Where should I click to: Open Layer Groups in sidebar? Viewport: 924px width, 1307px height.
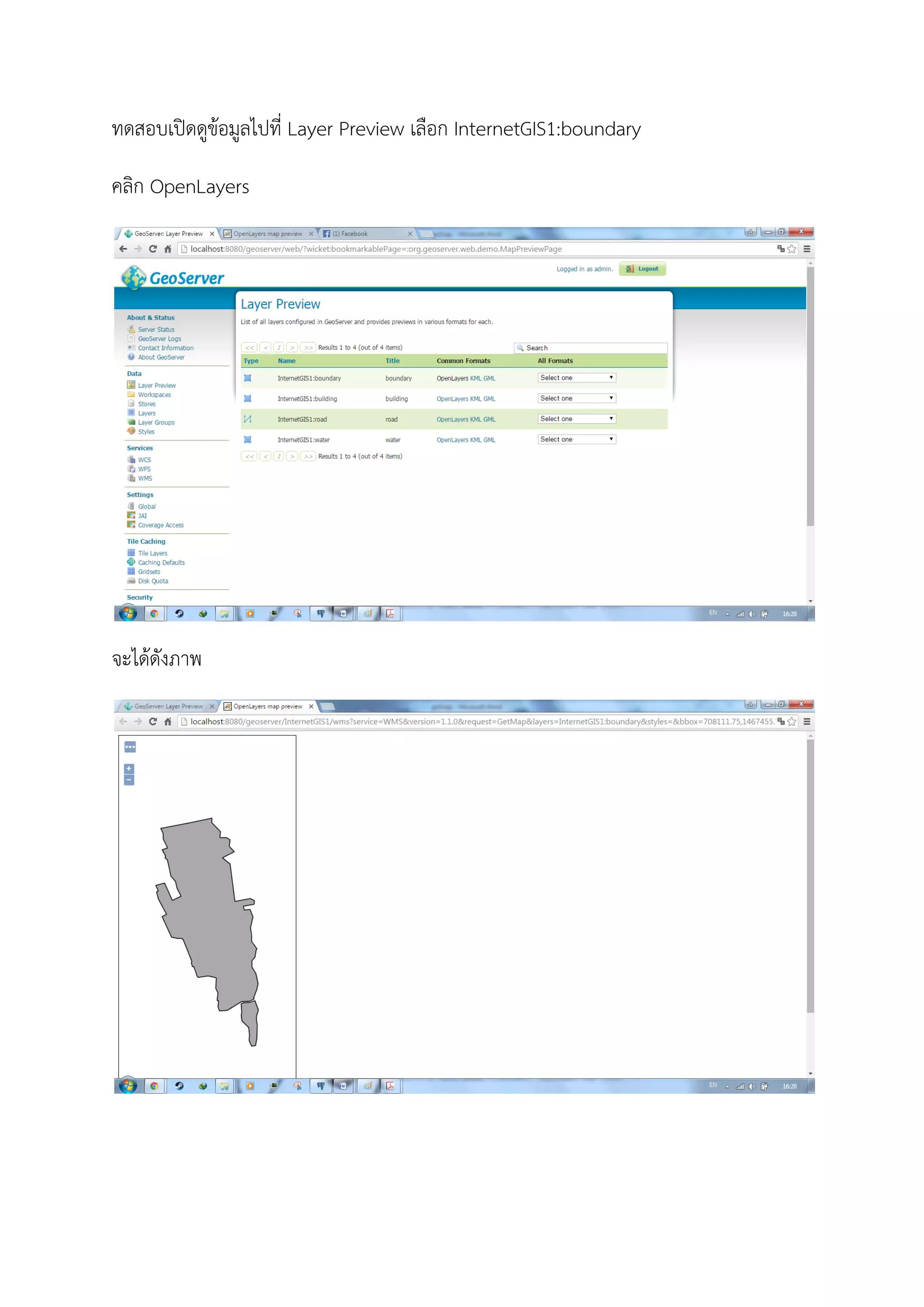[156, 422]
